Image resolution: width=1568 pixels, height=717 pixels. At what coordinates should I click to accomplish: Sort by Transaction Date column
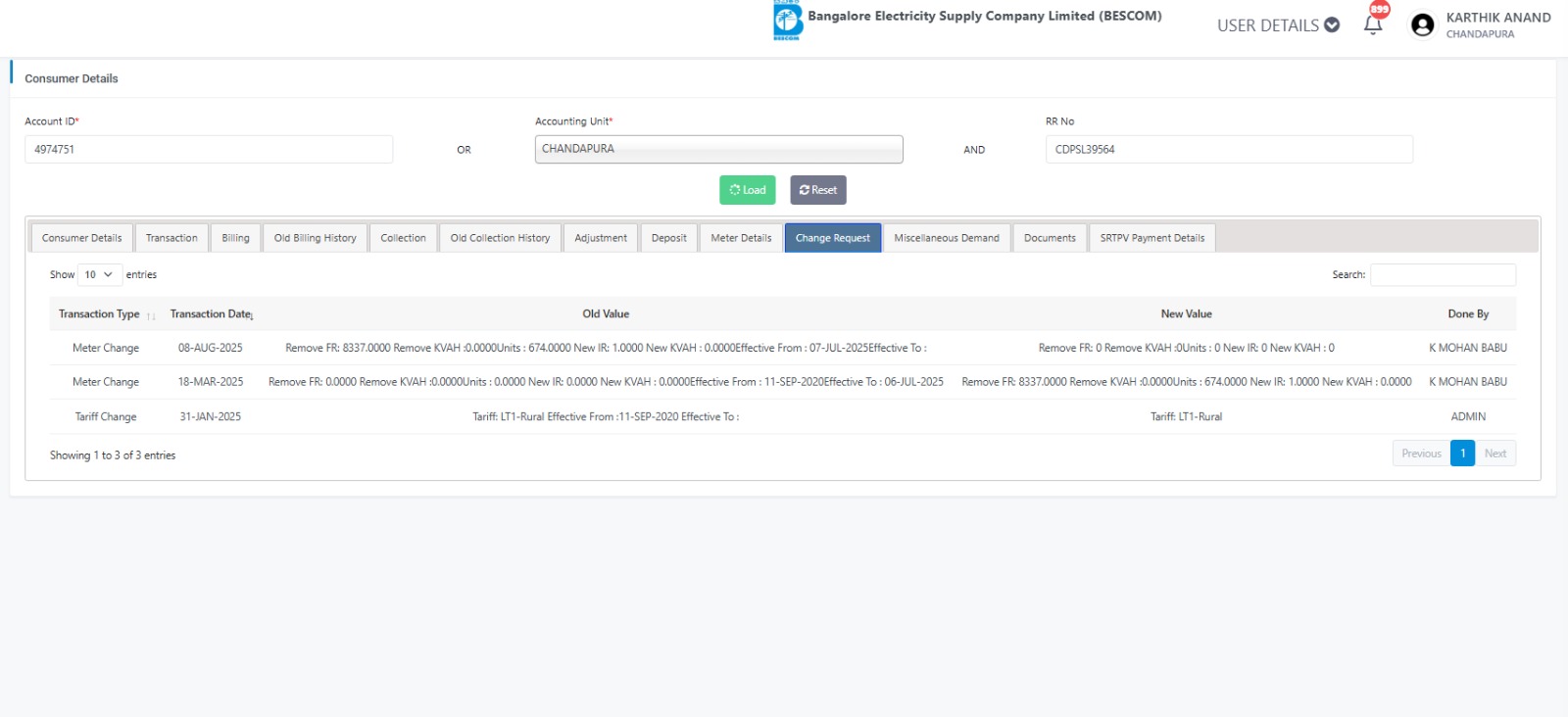212,314
